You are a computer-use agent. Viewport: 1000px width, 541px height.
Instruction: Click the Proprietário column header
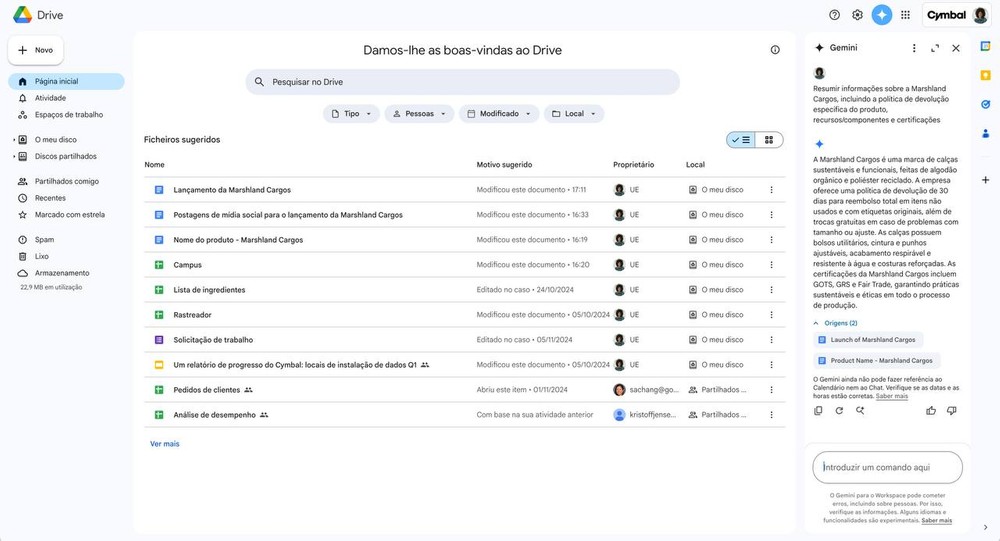click(633, 165)
